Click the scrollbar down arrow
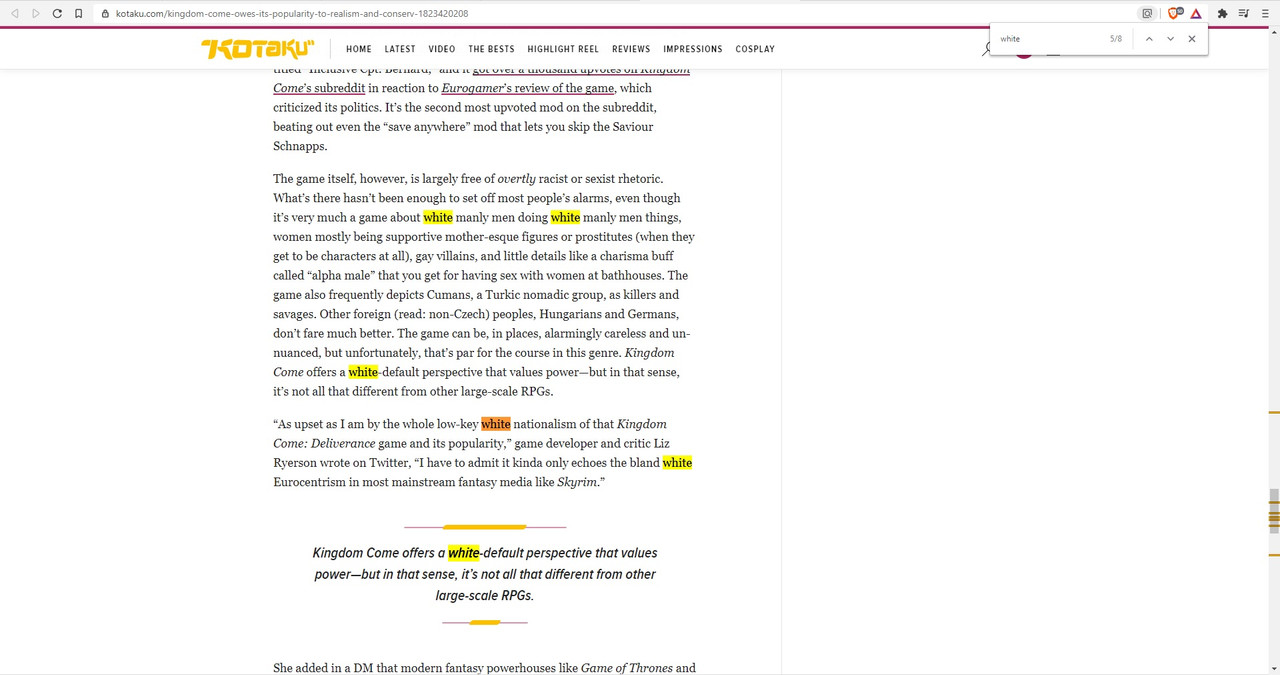 1274,668
